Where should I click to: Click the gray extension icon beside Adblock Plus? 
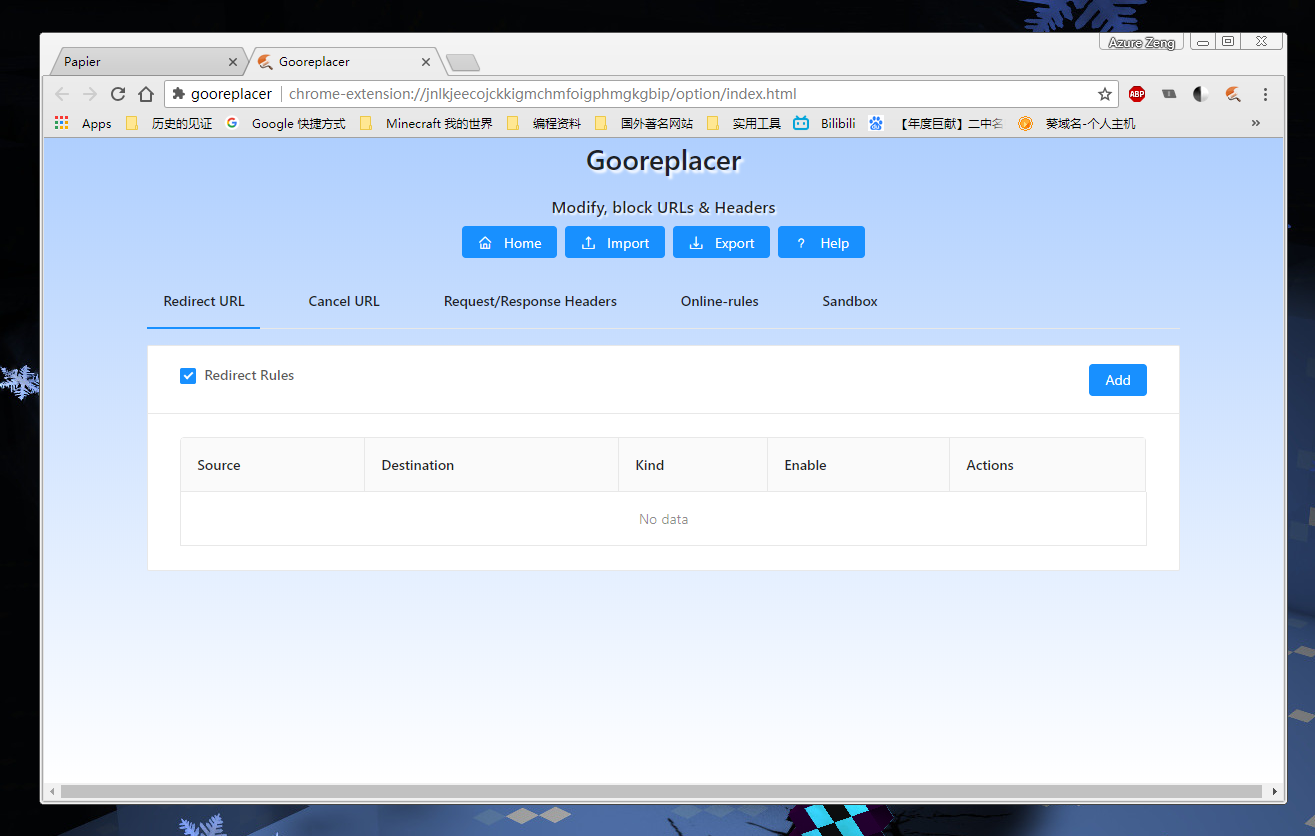point(1169,94)
